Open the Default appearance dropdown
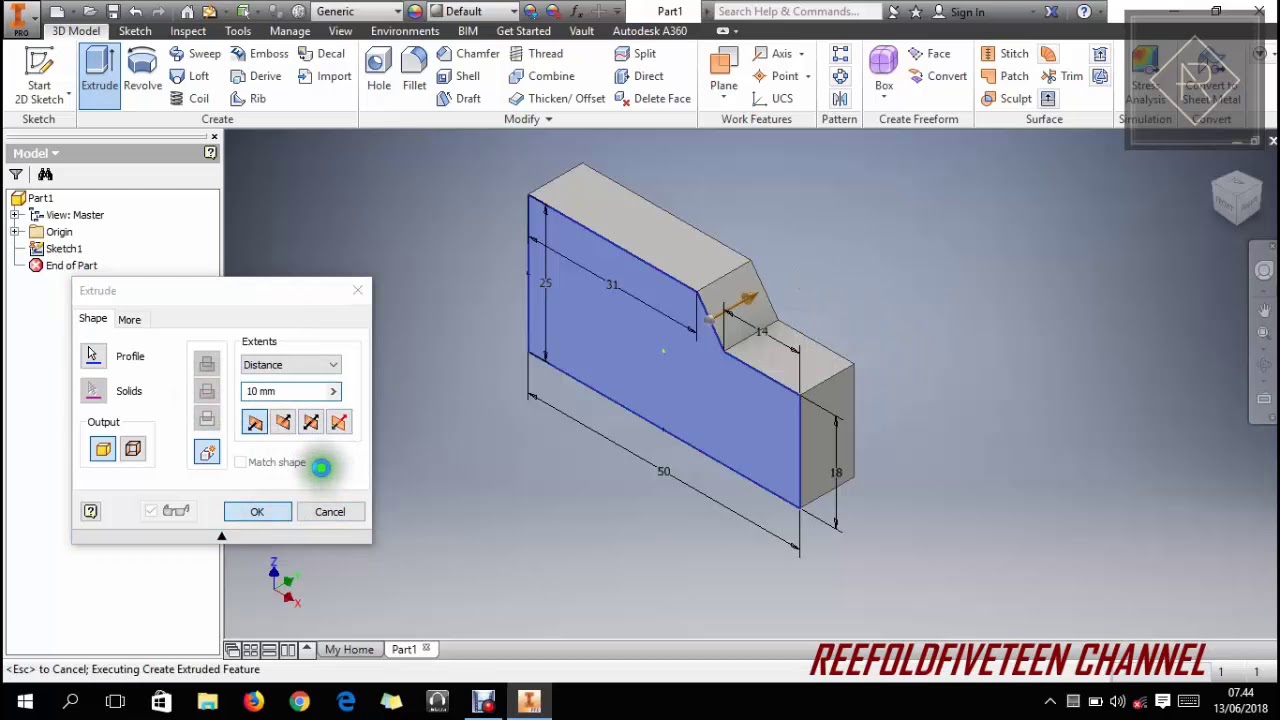 click(482, 11)
